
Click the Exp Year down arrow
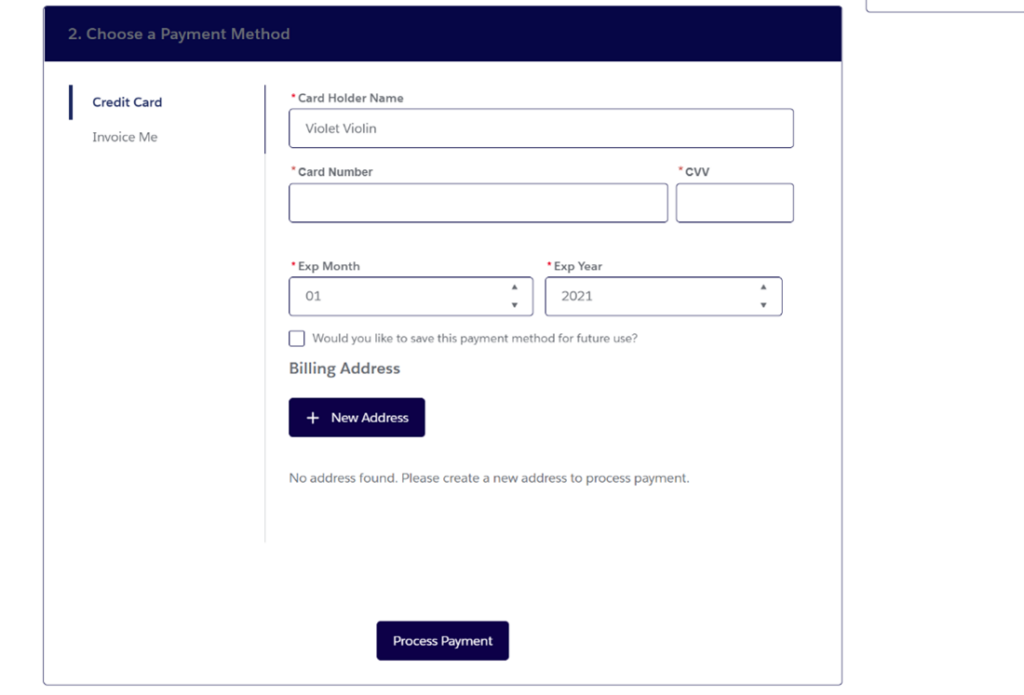763,305
